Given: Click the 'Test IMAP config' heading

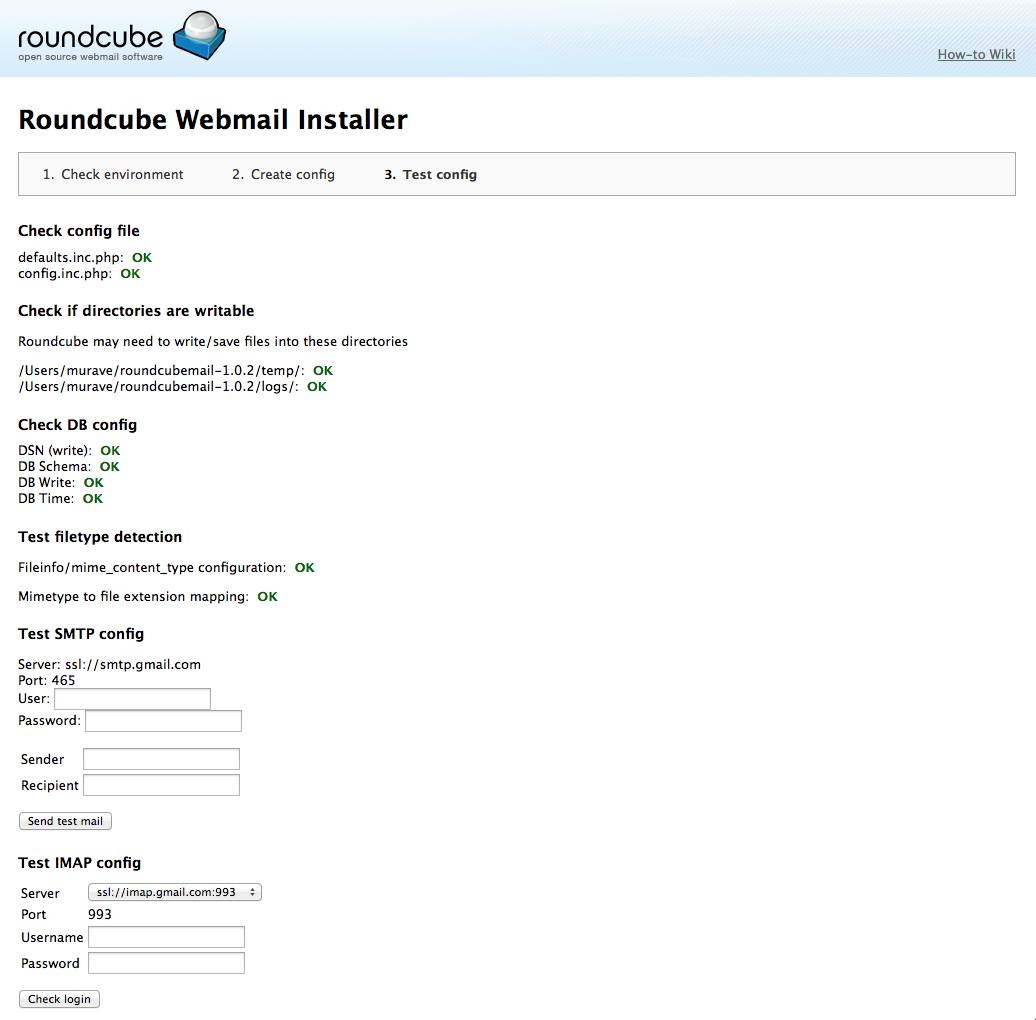Looking at the screenshot, I should [x=80, y=863].
